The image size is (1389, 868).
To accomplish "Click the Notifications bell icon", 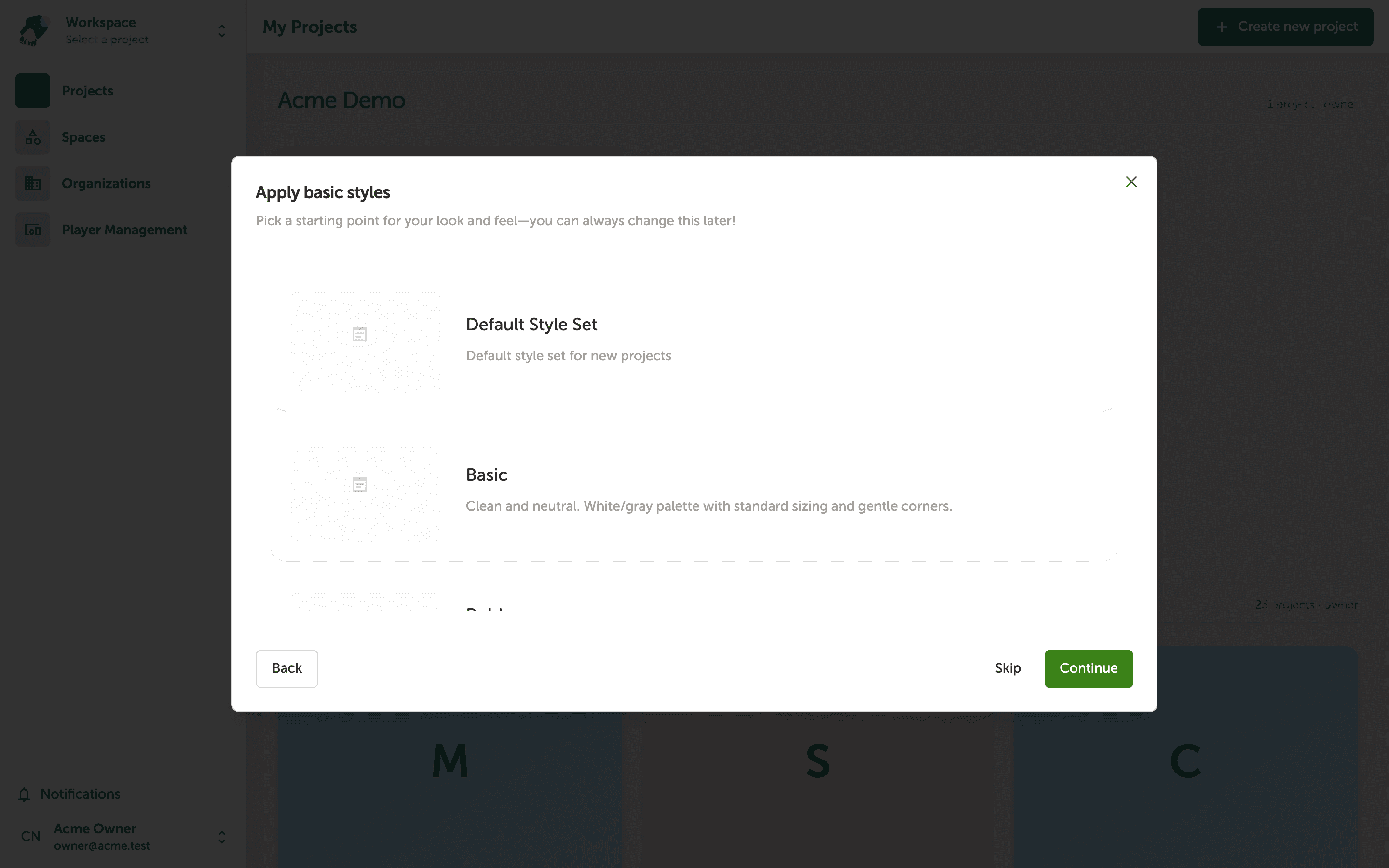I will tap(24, 795).
